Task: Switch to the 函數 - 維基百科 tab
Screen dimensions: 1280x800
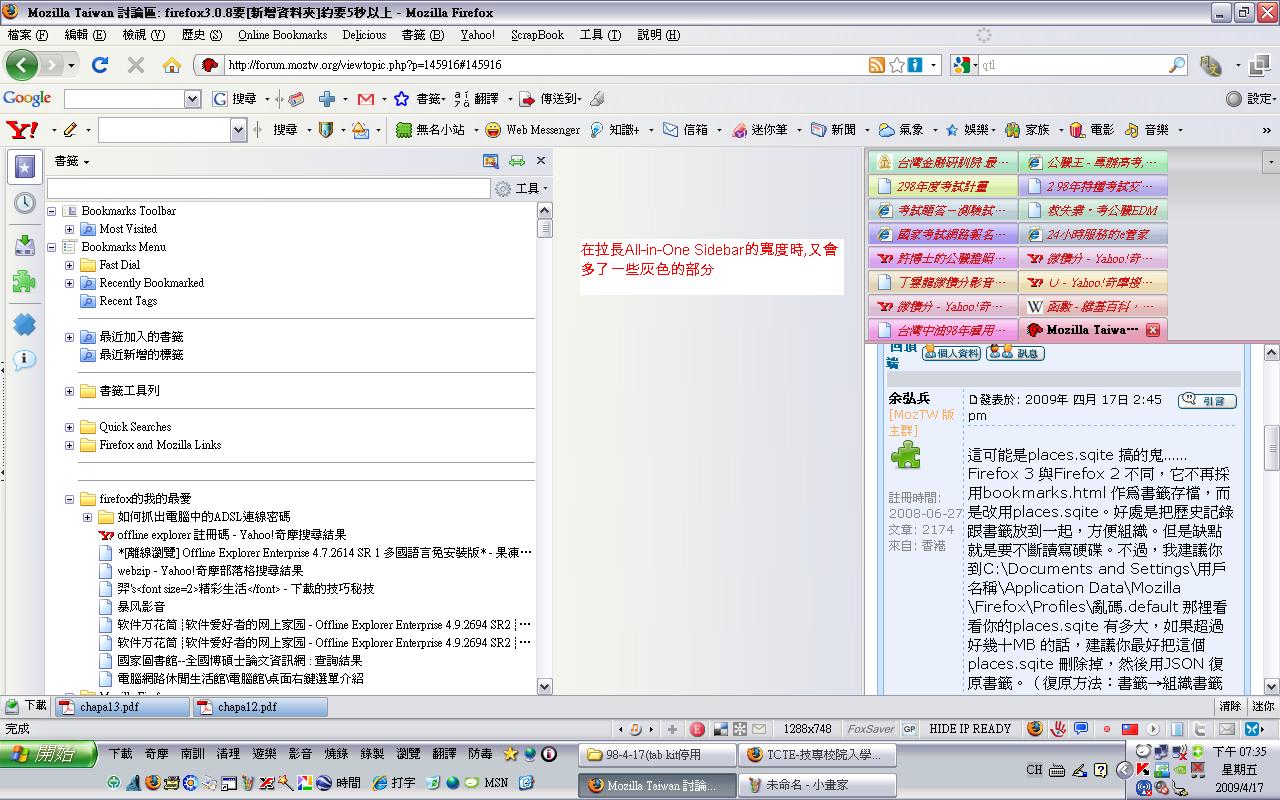Action: pos(1092,306)
